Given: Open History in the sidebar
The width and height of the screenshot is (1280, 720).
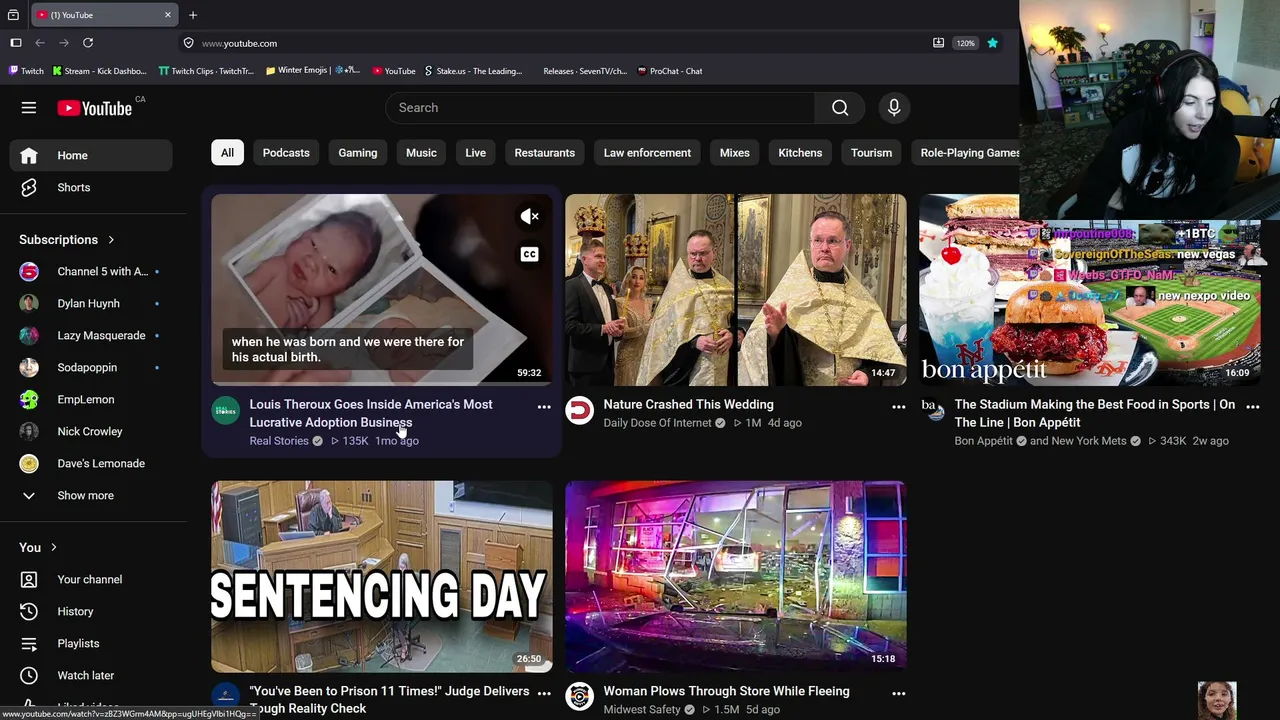Looking at the screenshot, I should click(91, 612).
